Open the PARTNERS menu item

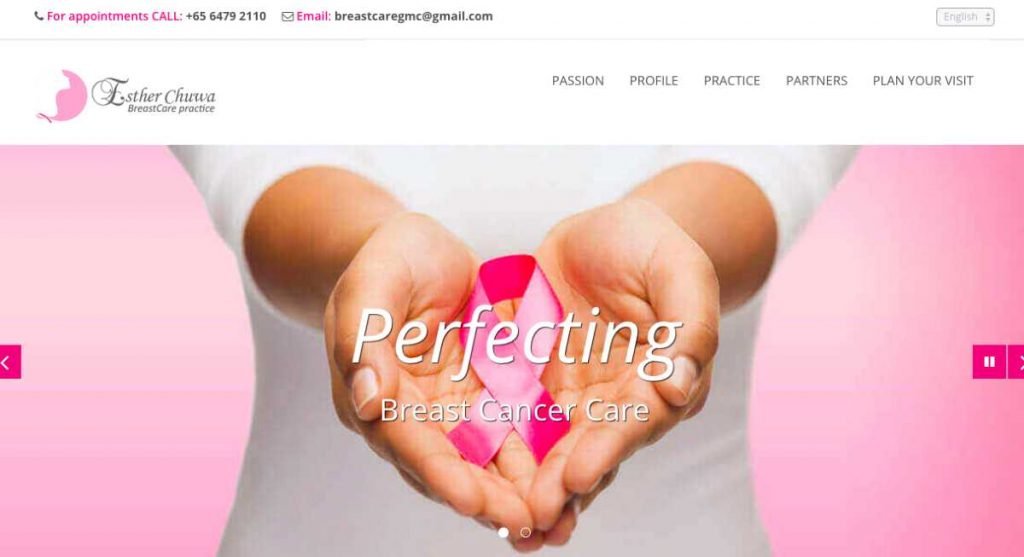[x=816, y=80]
